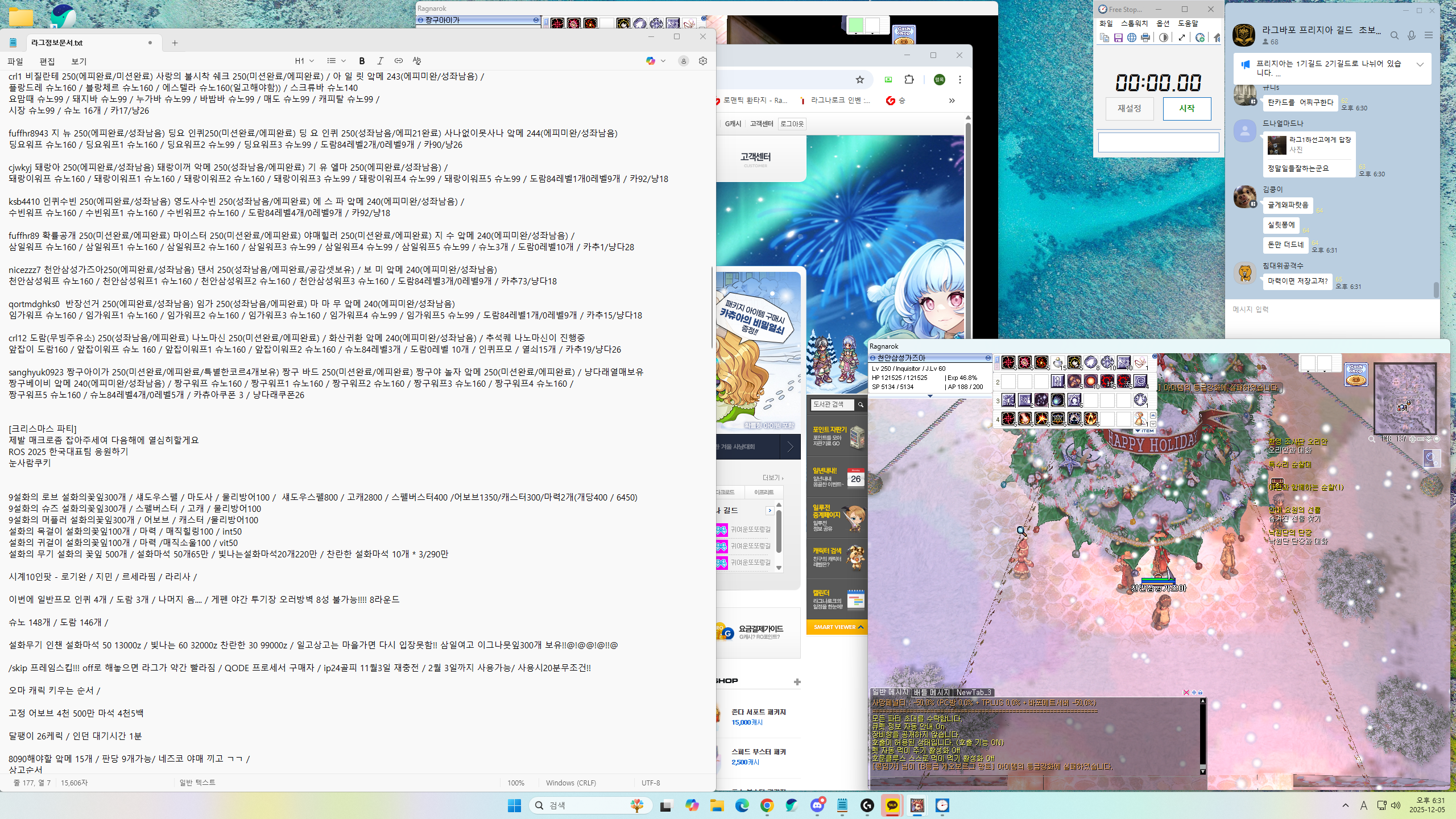Click the 로그아웃 link on the webpage

(792, 123)
